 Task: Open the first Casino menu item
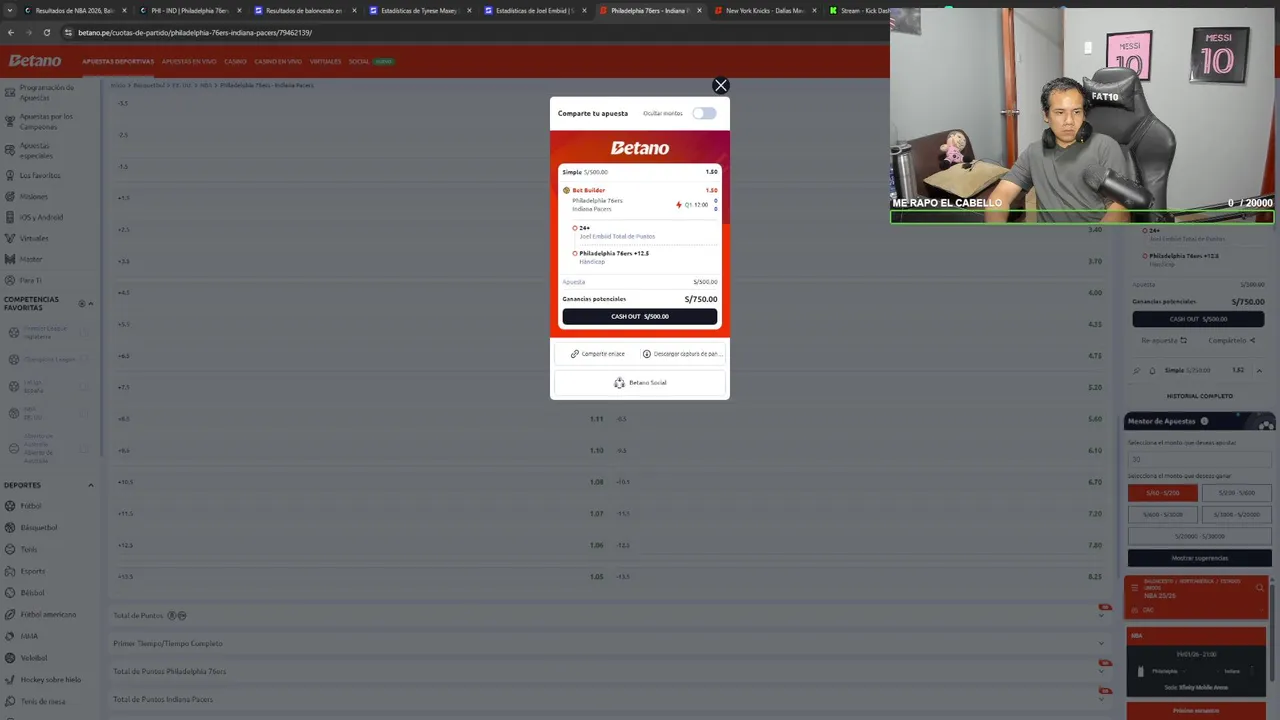[x=235, y=61]
